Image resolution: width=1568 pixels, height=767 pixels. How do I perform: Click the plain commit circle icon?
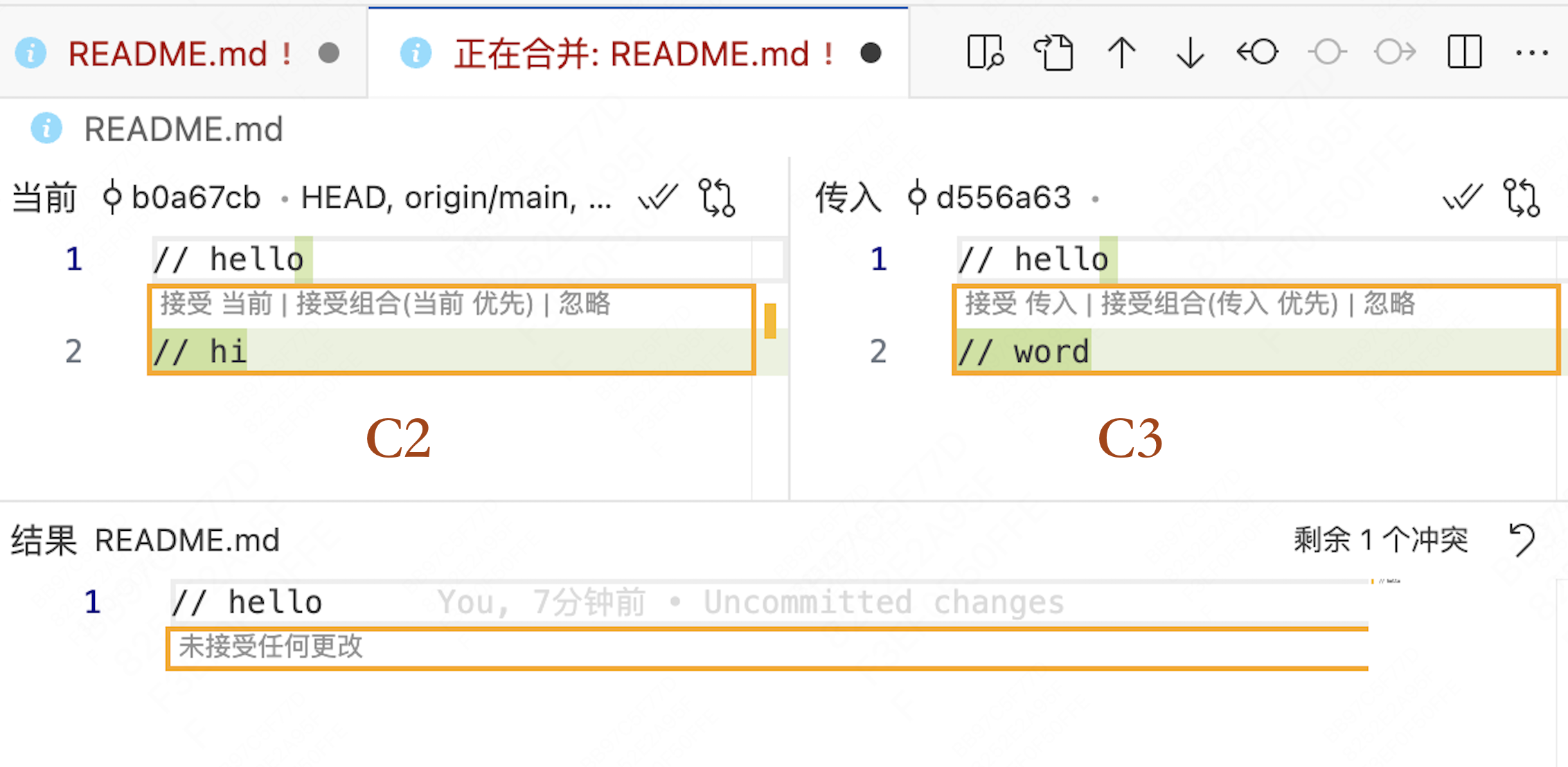(1327, 52)
